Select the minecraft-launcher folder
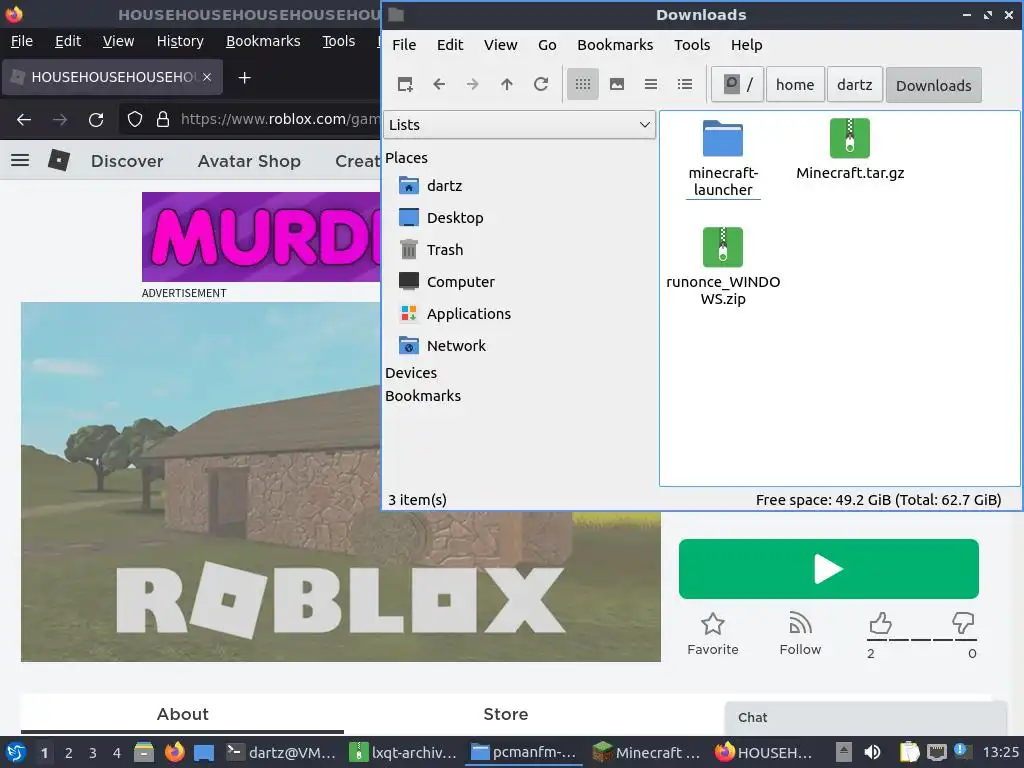This screenshot has width=1024, height=768. point(723,159)
